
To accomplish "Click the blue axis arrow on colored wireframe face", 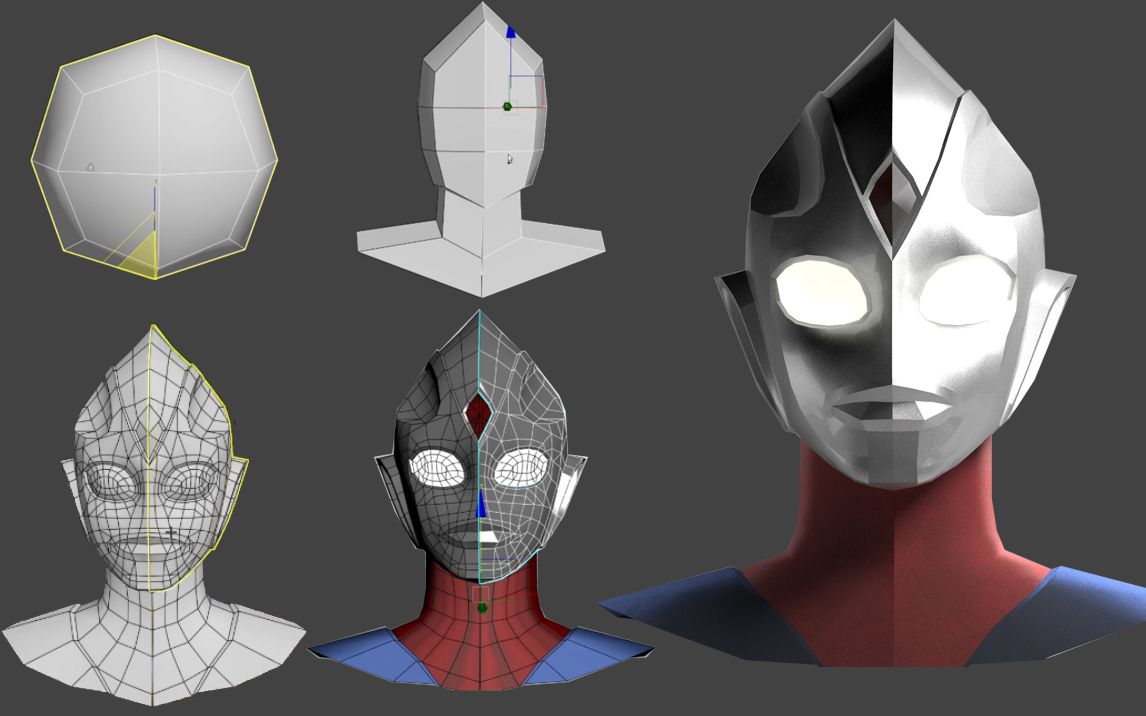I will tap(482, 505).
